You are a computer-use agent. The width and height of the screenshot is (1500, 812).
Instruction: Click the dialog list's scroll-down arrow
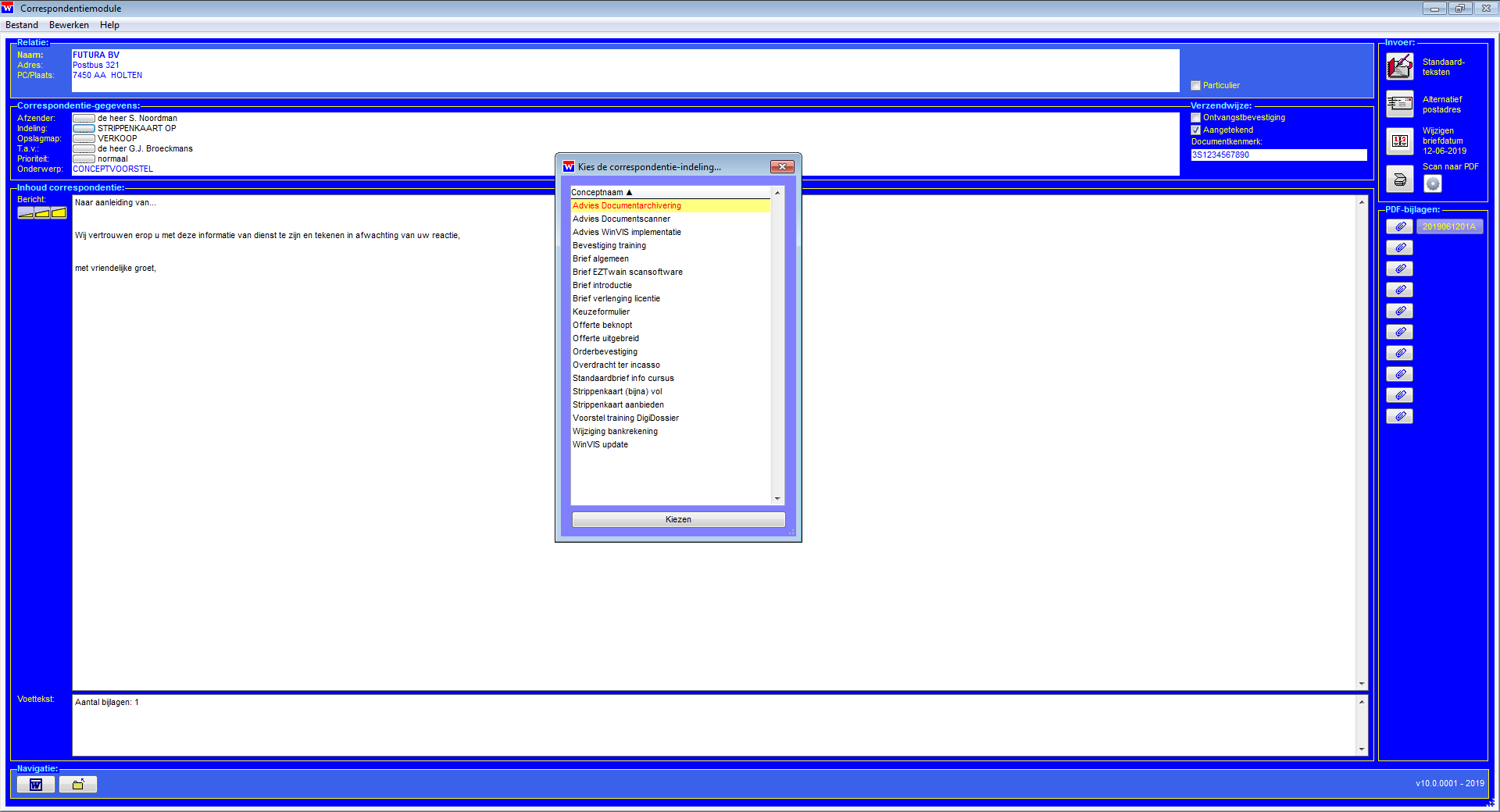777,498
